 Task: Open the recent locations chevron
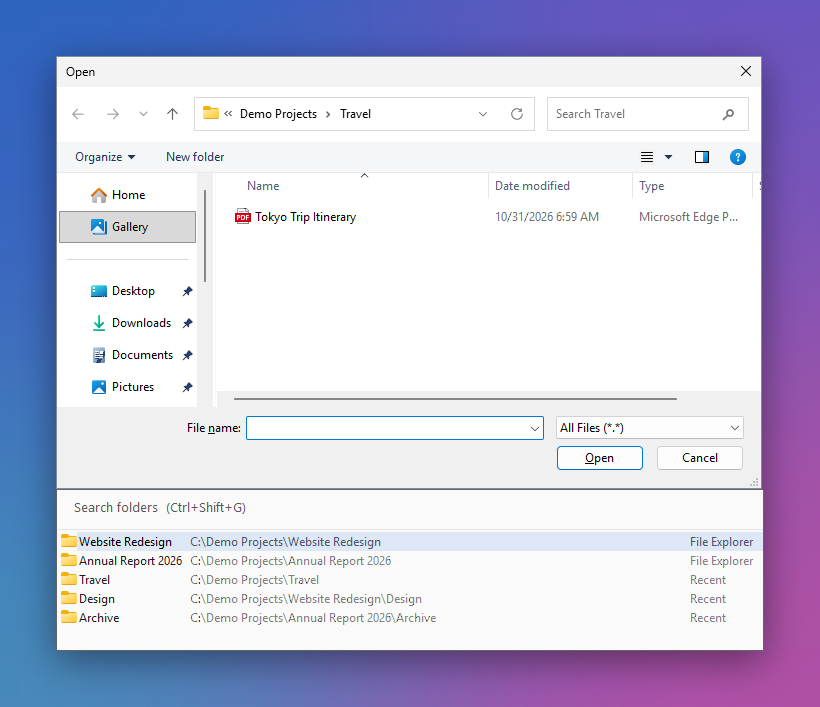(143, 114)
